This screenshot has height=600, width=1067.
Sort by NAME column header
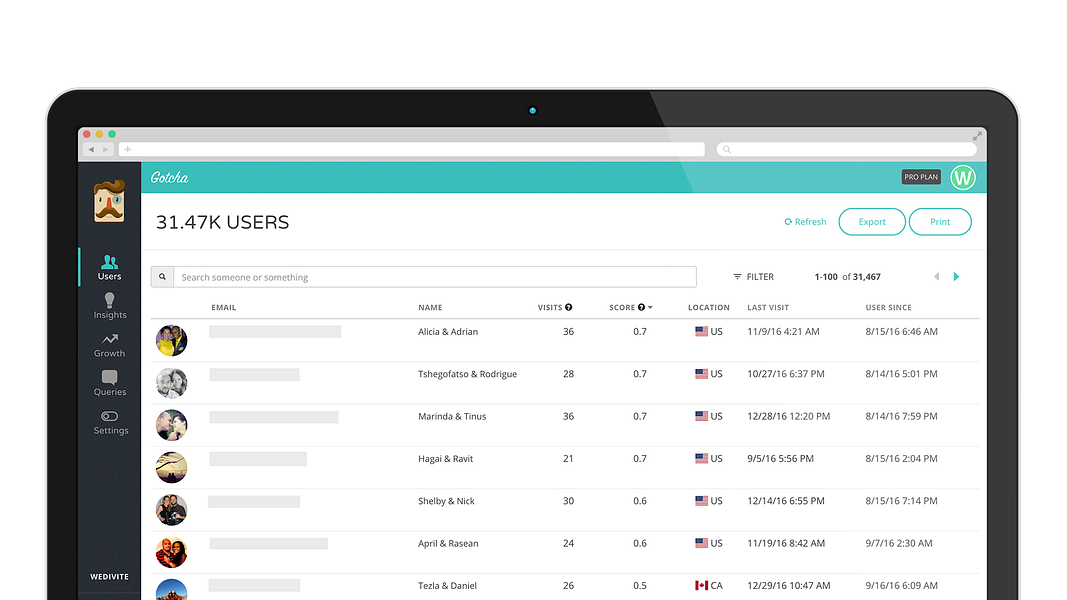pyautogui.click(x=430, y=307)
